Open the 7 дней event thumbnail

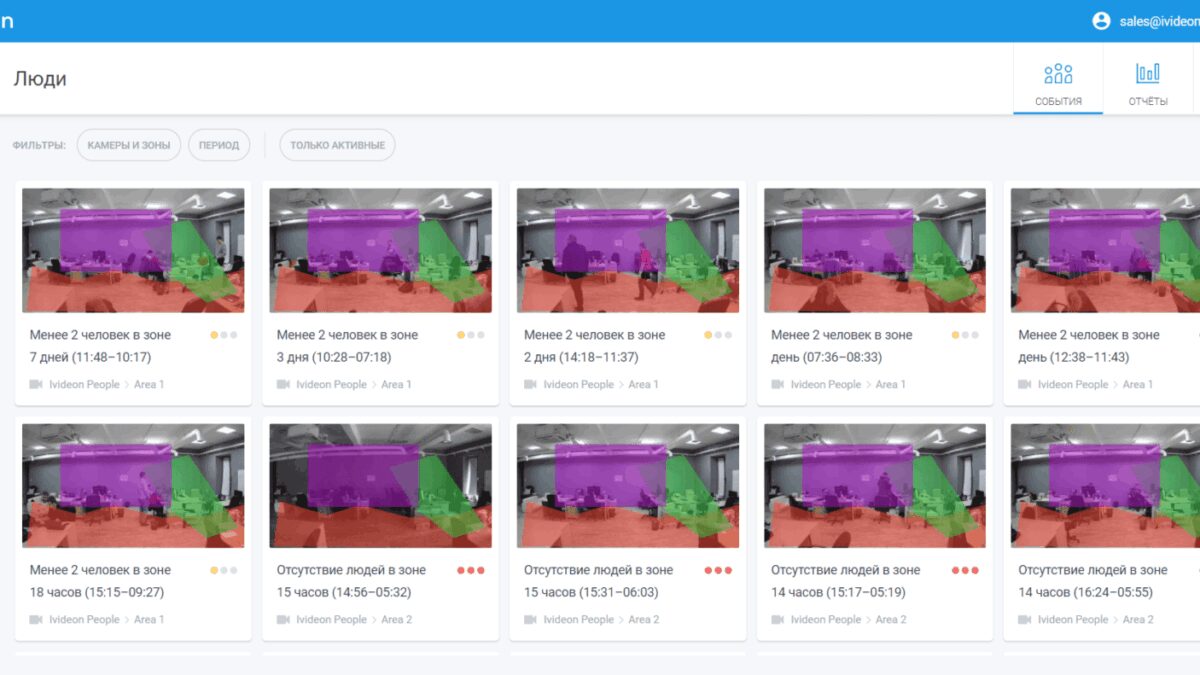point(133,250)
